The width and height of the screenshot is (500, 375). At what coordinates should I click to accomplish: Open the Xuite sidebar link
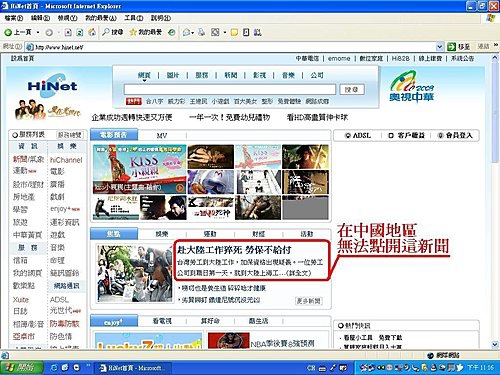tap(21, 300)
